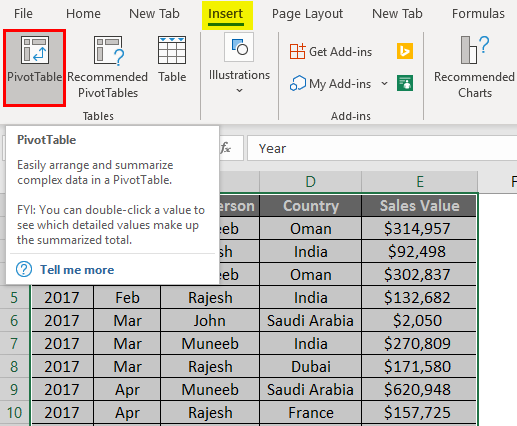Open the New Tab next to Home
Viewport: 517px width, 426px height.
click(x=154, y=14)
